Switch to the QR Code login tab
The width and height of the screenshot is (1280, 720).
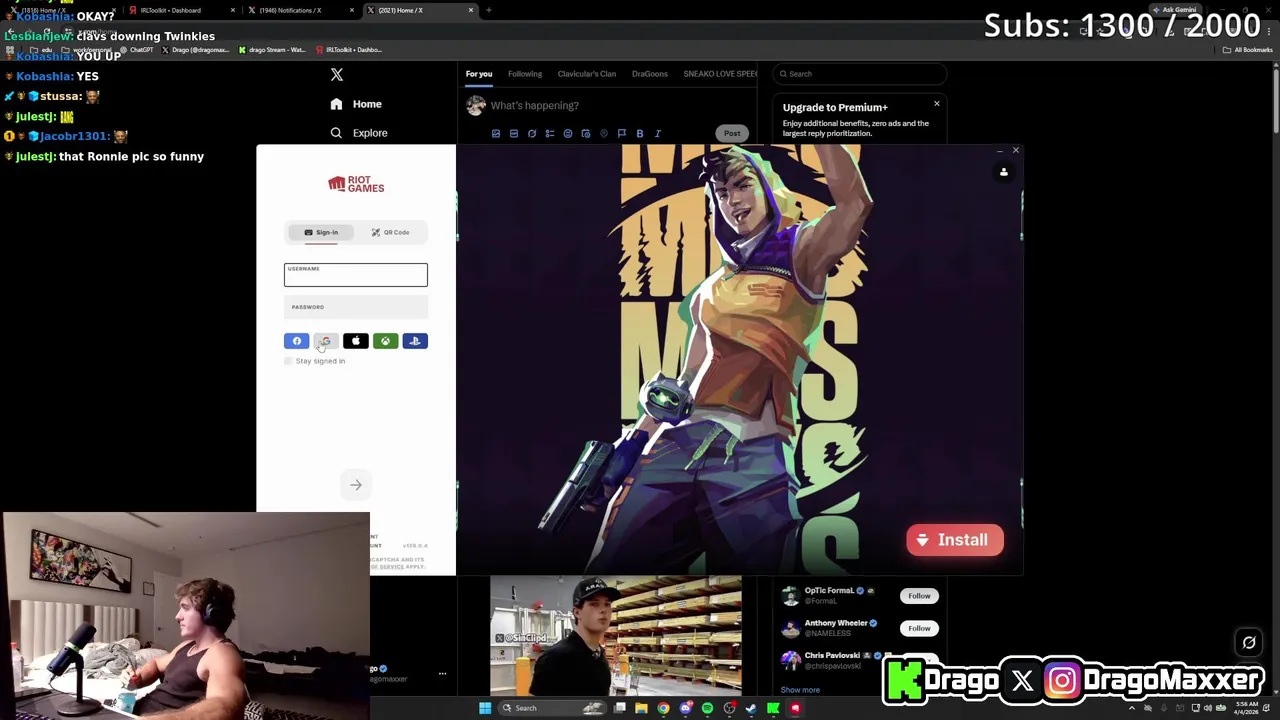(x=391, y=232)
